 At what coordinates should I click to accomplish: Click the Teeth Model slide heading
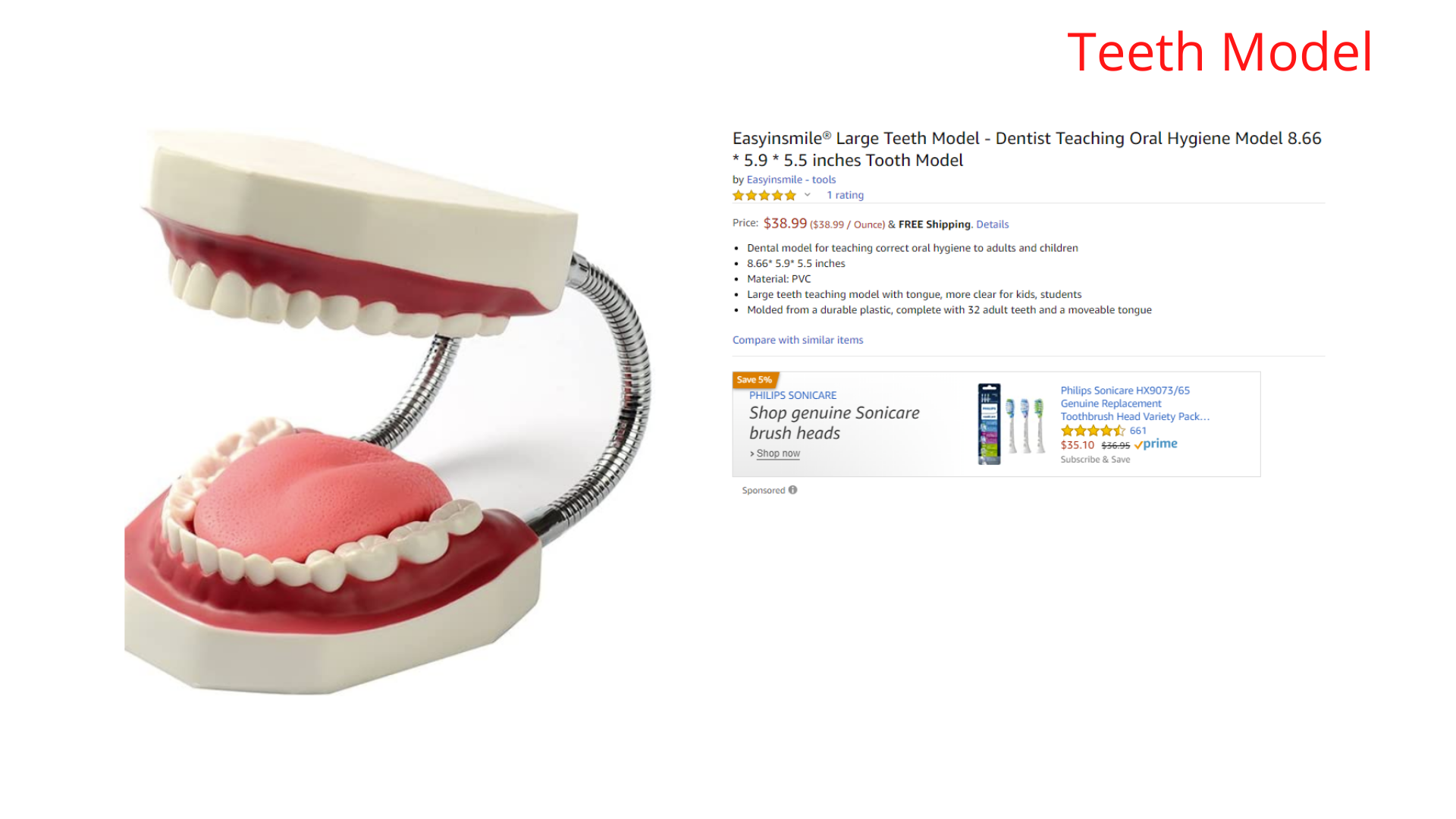tap(1219, 52)
